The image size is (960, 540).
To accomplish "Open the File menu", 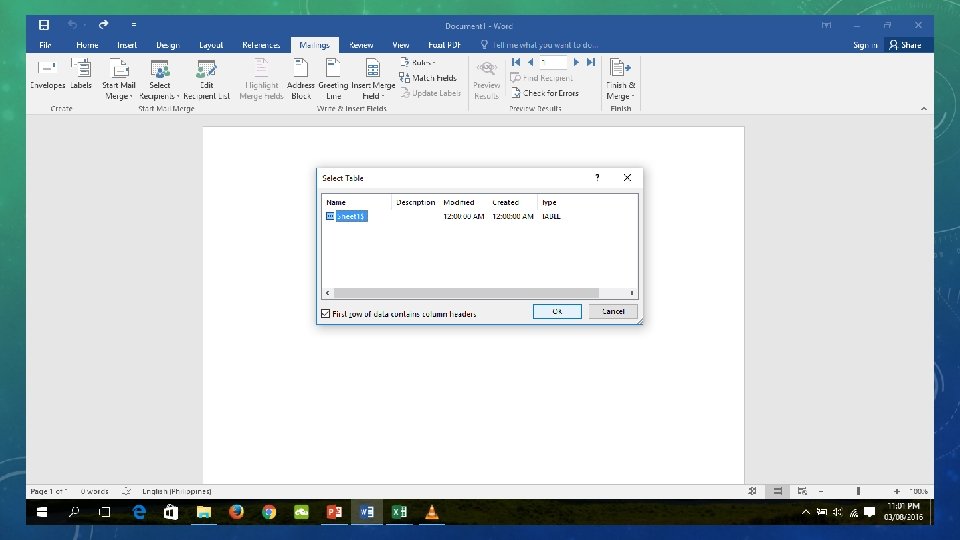I will pyautogui.click(x=45, y=45).
